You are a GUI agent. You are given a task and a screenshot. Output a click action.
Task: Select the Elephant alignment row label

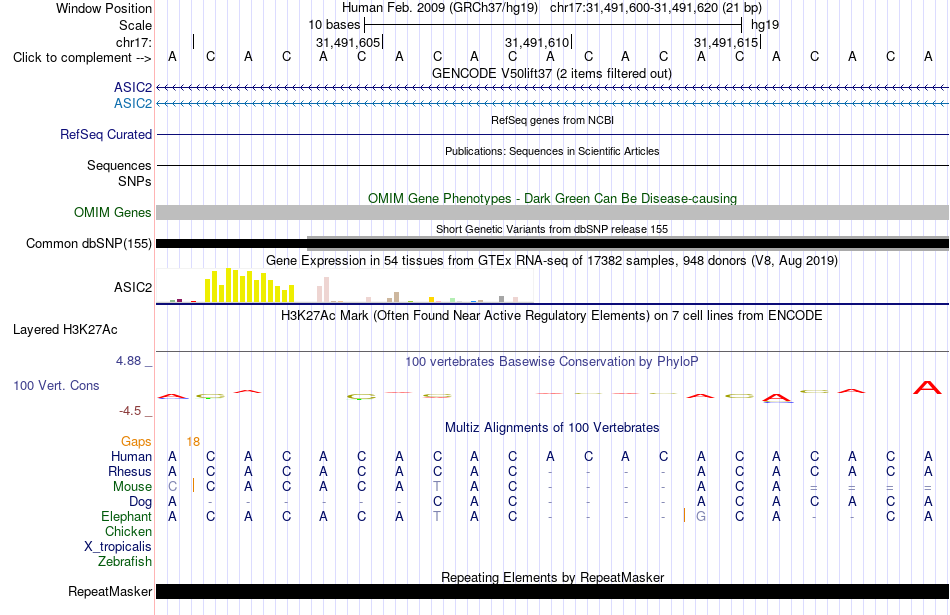[126, 516]
